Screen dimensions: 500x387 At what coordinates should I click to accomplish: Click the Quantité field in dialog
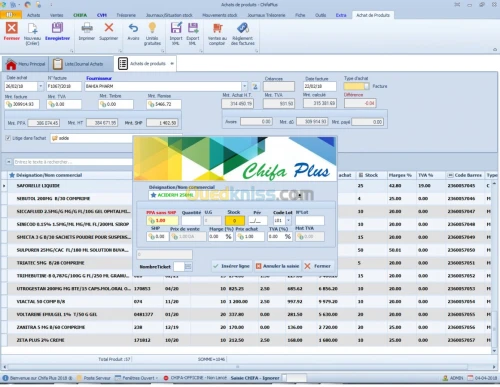tap(191, 220)
